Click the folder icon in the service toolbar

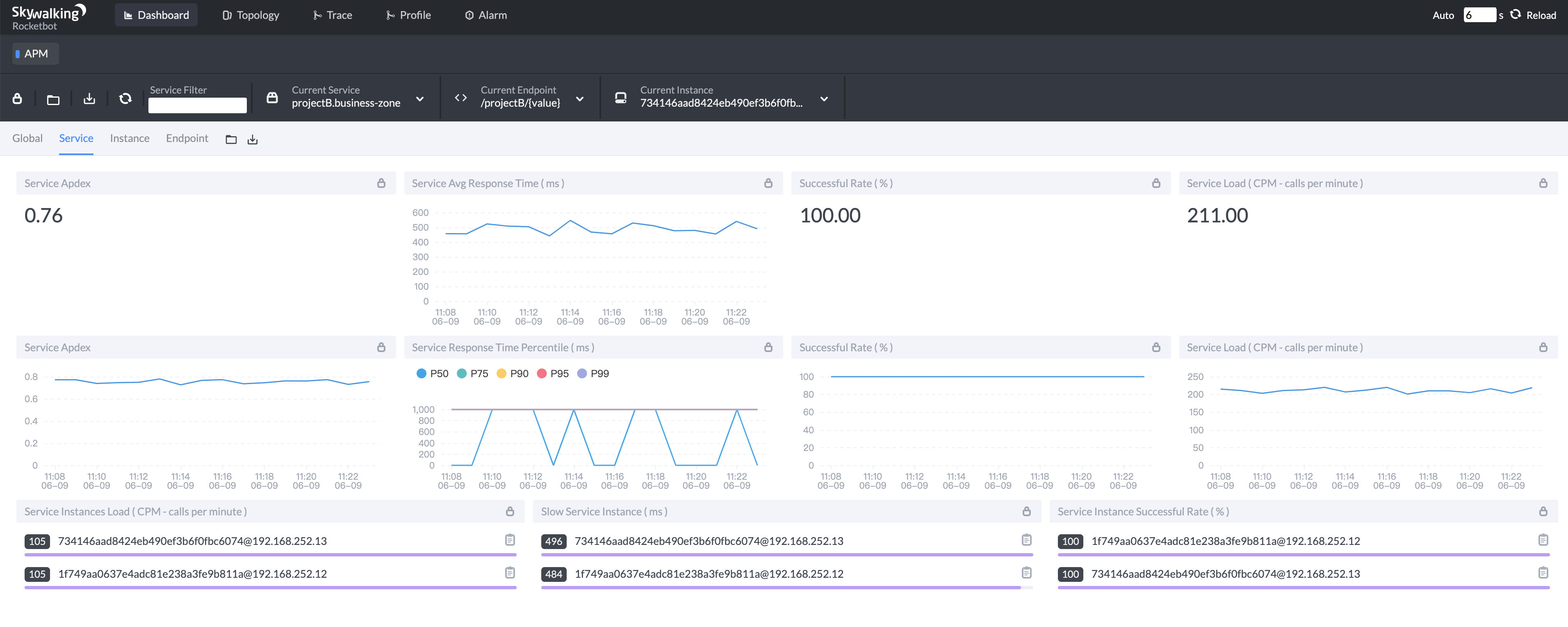pyautogui.click(x=53, y=99)
